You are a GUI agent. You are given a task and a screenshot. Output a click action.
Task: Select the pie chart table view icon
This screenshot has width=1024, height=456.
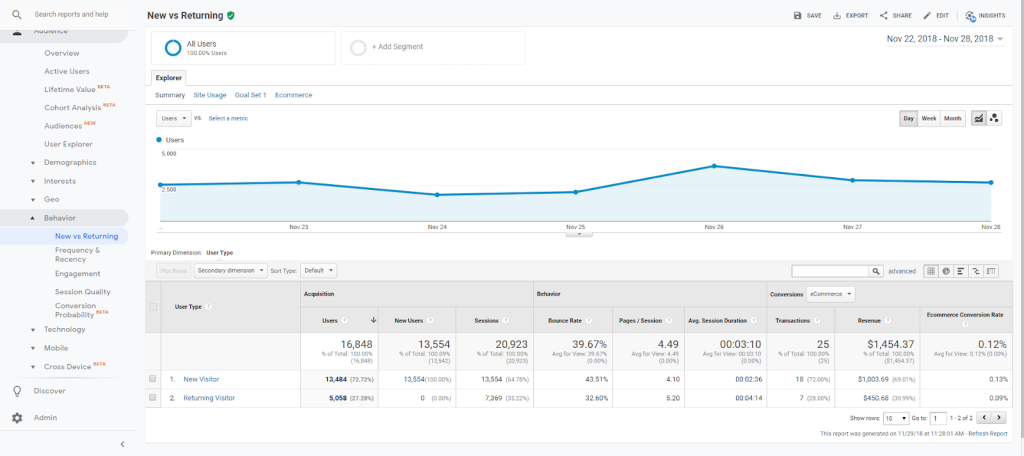[x=945, y=270]
